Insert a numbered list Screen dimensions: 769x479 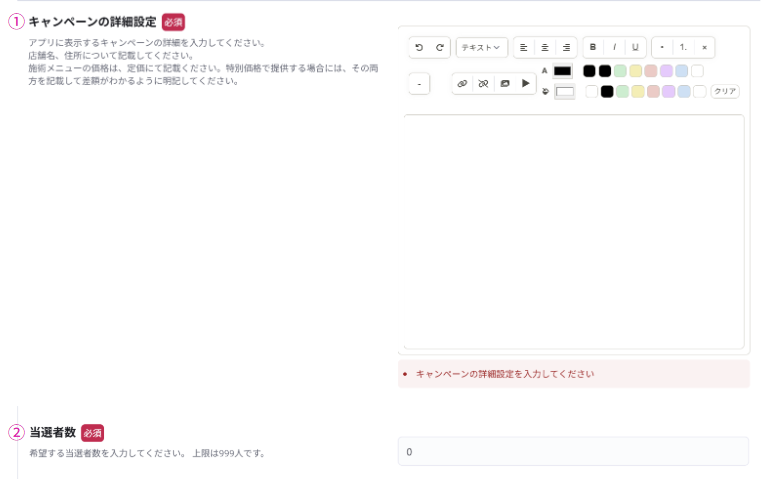[x=683, y=47]
